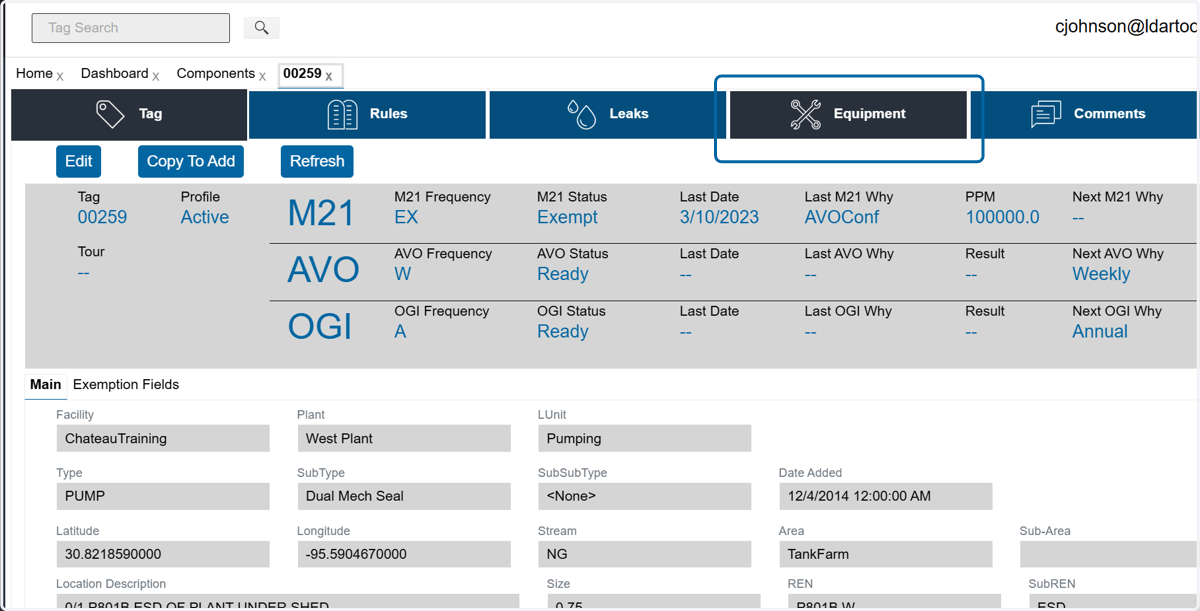The image size is (1200, 611).
Task: Click the Facility field ChateauTraining
Action: [x=163, y=438]
